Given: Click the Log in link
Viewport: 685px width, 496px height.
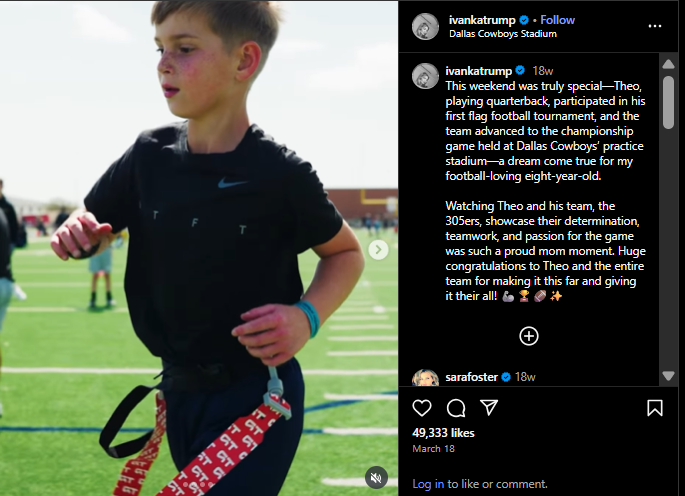Looking at the screenshot, I should pos(428,484).
